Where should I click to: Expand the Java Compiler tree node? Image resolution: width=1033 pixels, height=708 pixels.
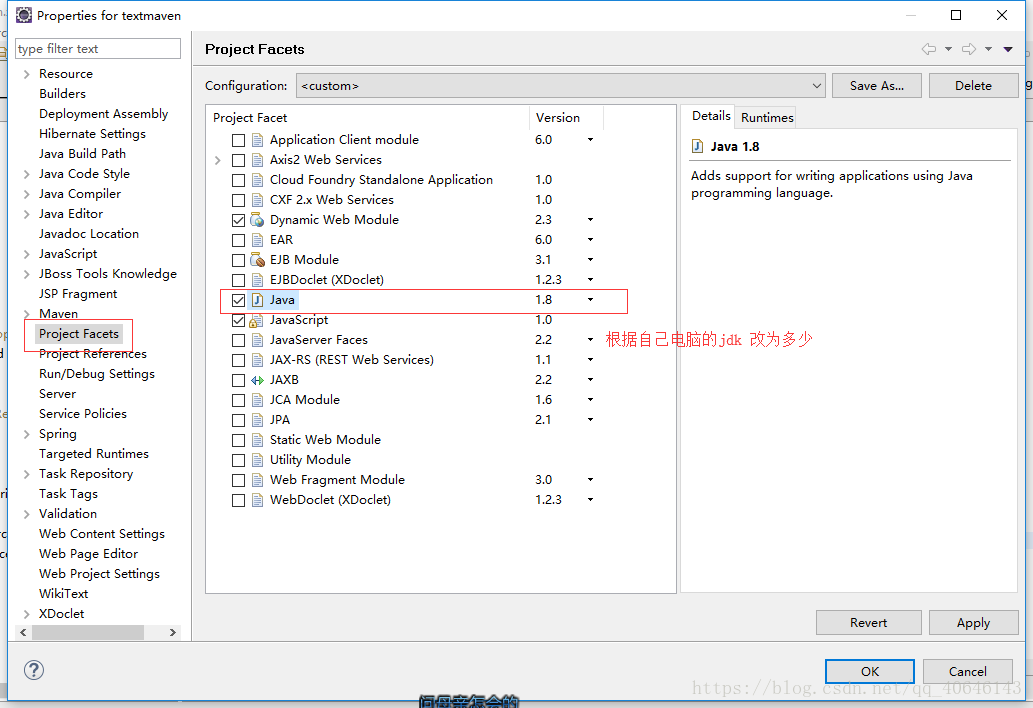tap(26, 194)
